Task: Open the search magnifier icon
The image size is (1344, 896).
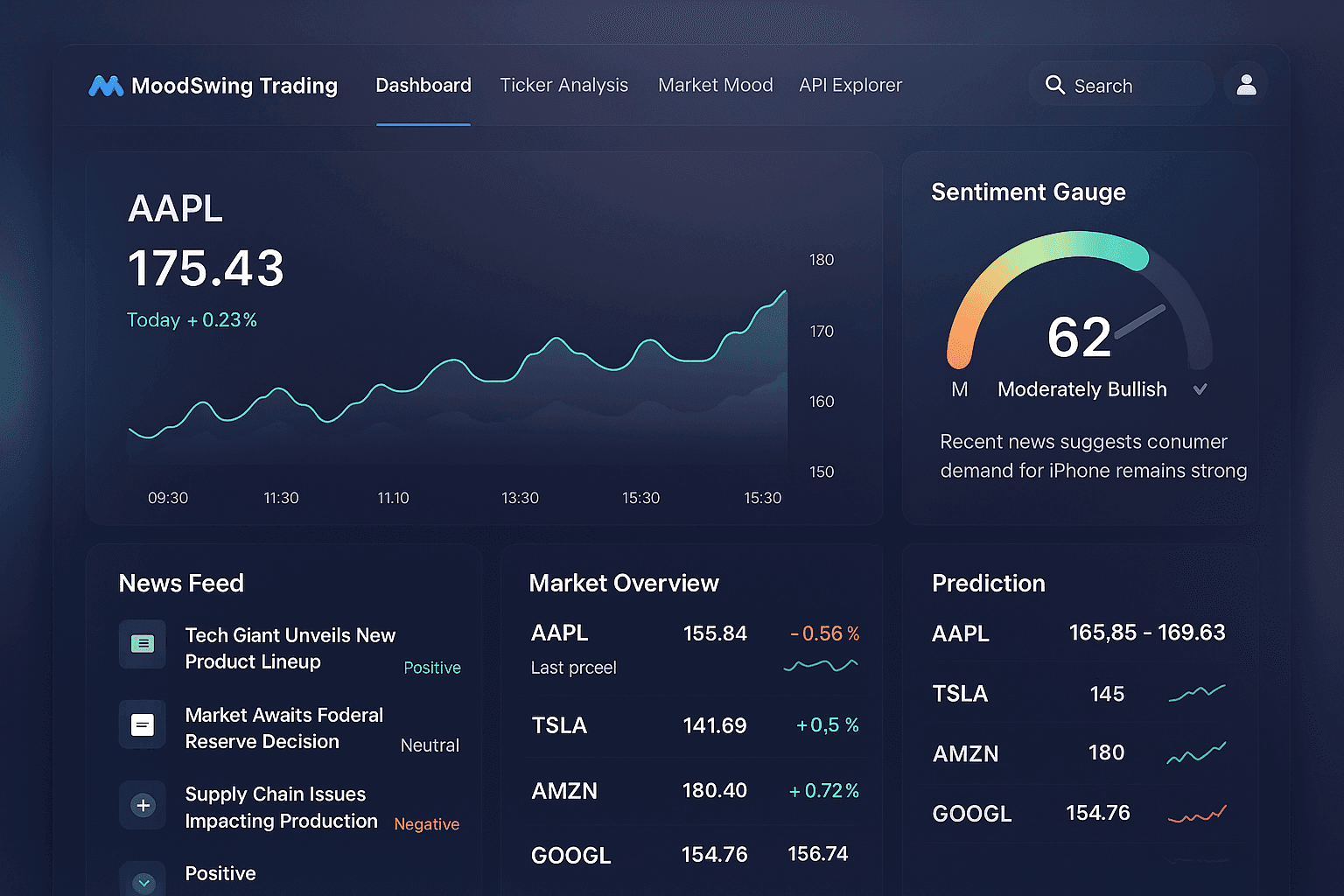Action: pyautogui.click(x=1055, y=85)
